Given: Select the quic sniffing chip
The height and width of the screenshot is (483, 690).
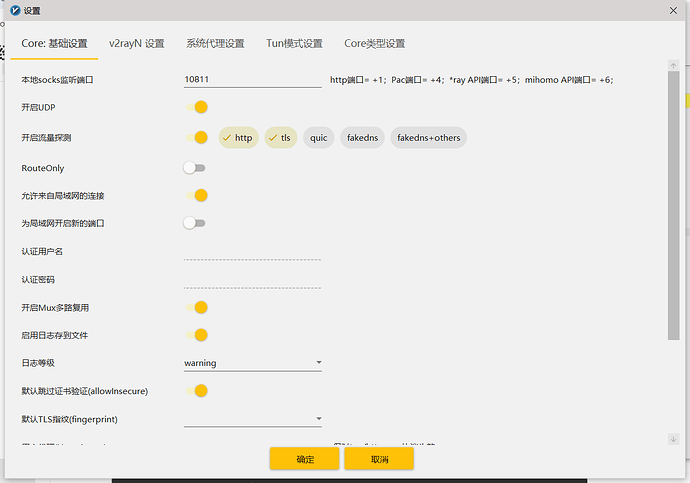Looking at the screenshot, I should (x=318, y=138).
